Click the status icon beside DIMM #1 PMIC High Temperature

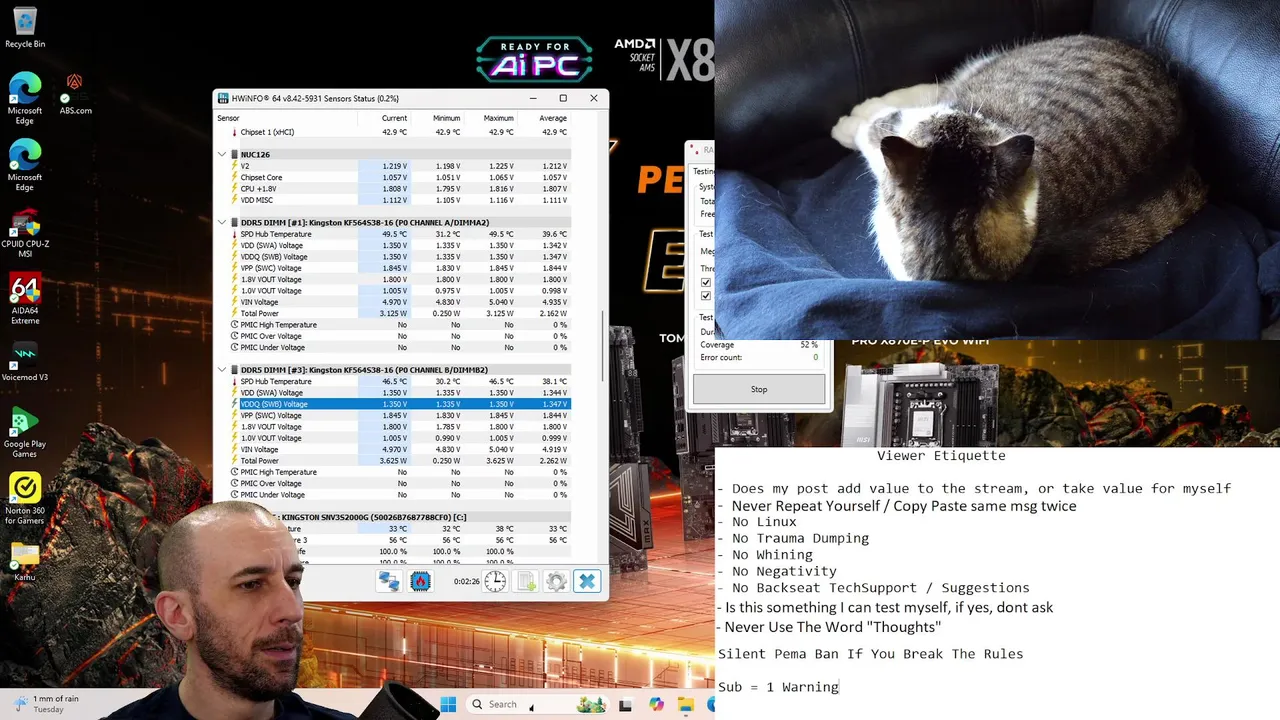coord(234,325)
